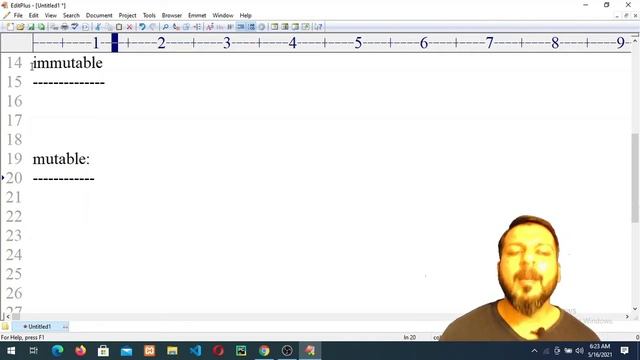The height and width of the screenshot is (360, 640).
Task: Open Mail app from taskbar
Action: point(126,351)
